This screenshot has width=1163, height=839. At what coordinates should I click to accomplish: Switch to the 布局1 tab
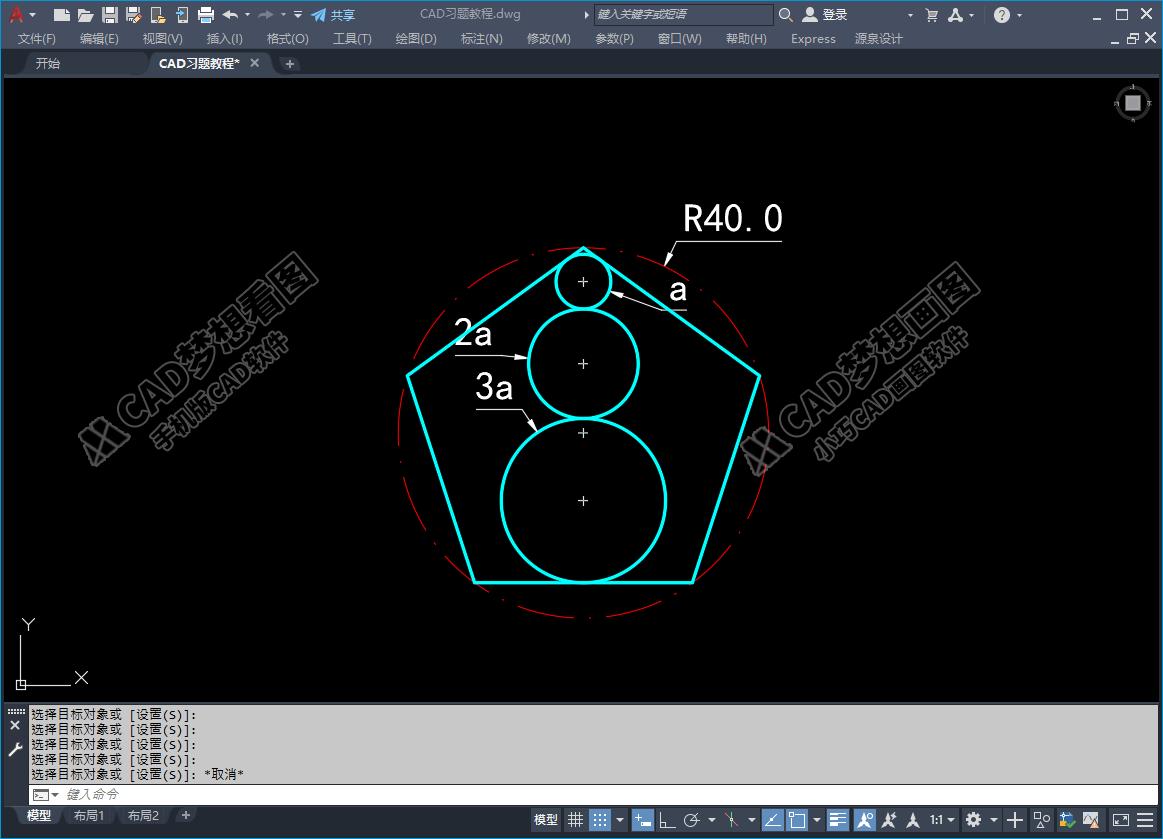[x=89, y=815]
